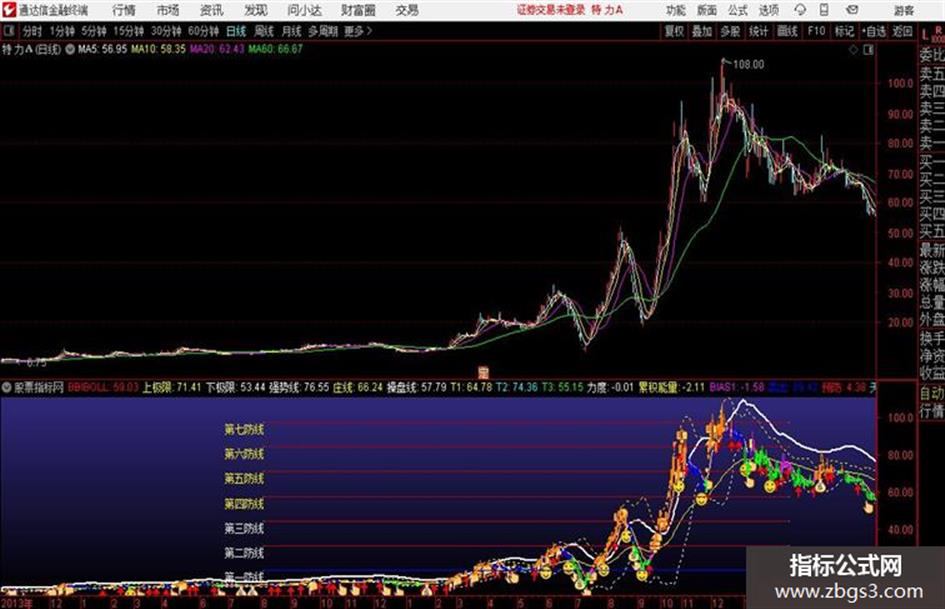Viewport: 945px width, 609px height.
Task: Open F10 company info
Action: (816, 31)
